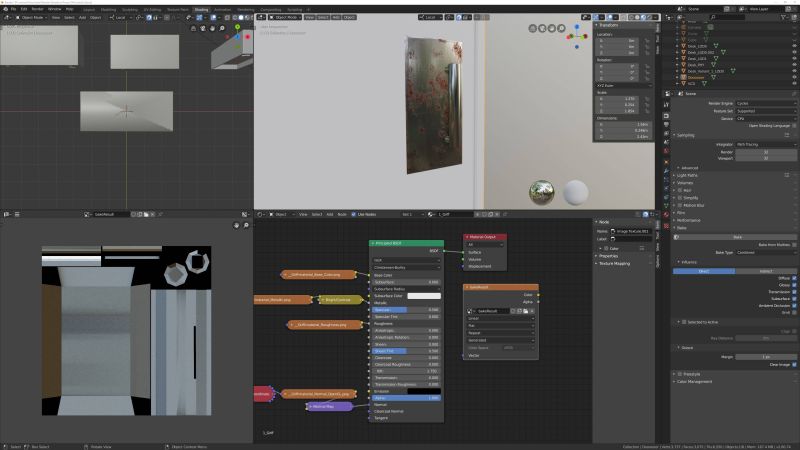Uncheck the Glossy influence checkbox
Viewport: 800px width, 450px height.
(794, 285)
